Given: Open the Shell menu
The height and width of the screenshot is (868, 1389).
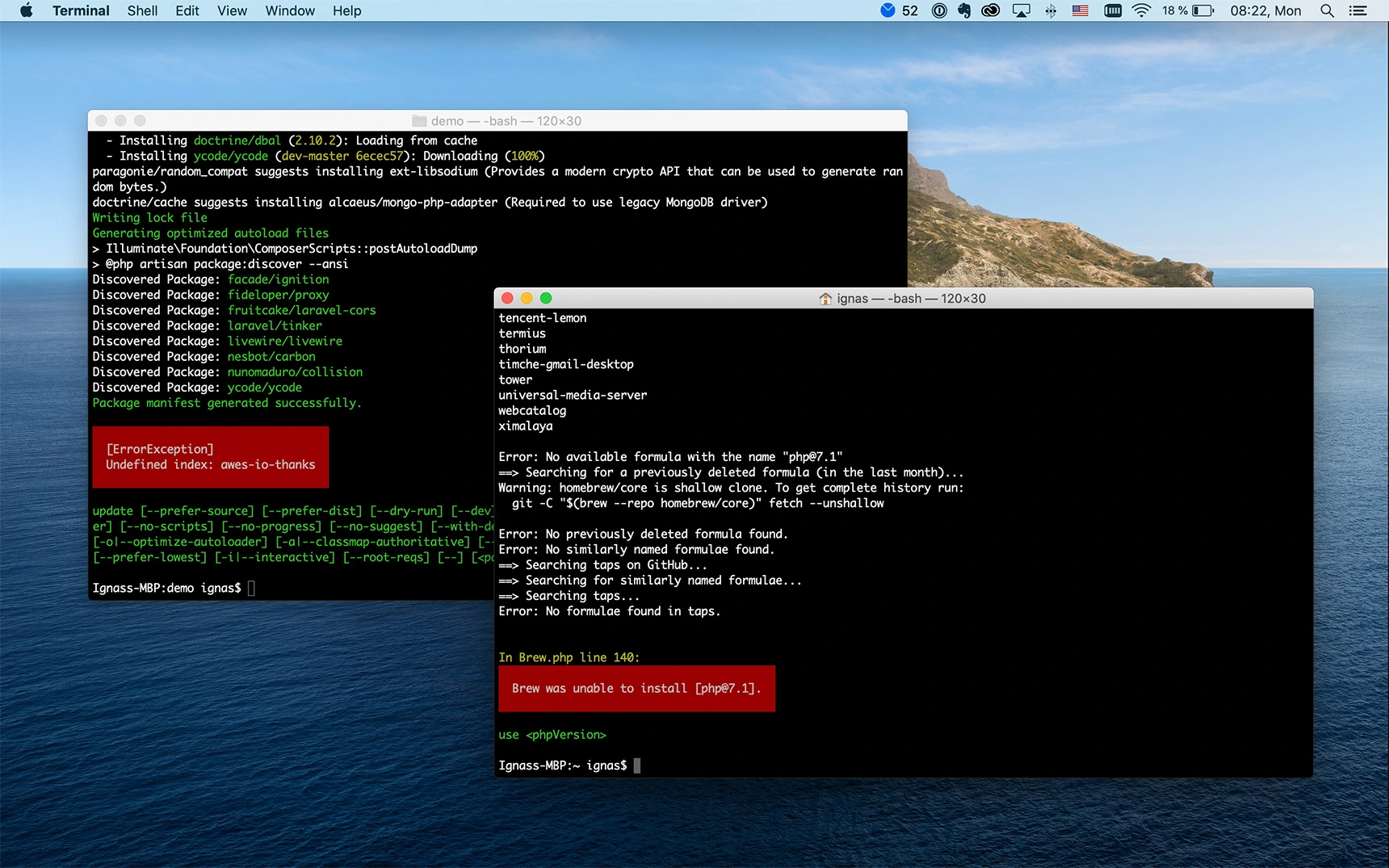Looking at the screenshot, I should tap(142, 10).
